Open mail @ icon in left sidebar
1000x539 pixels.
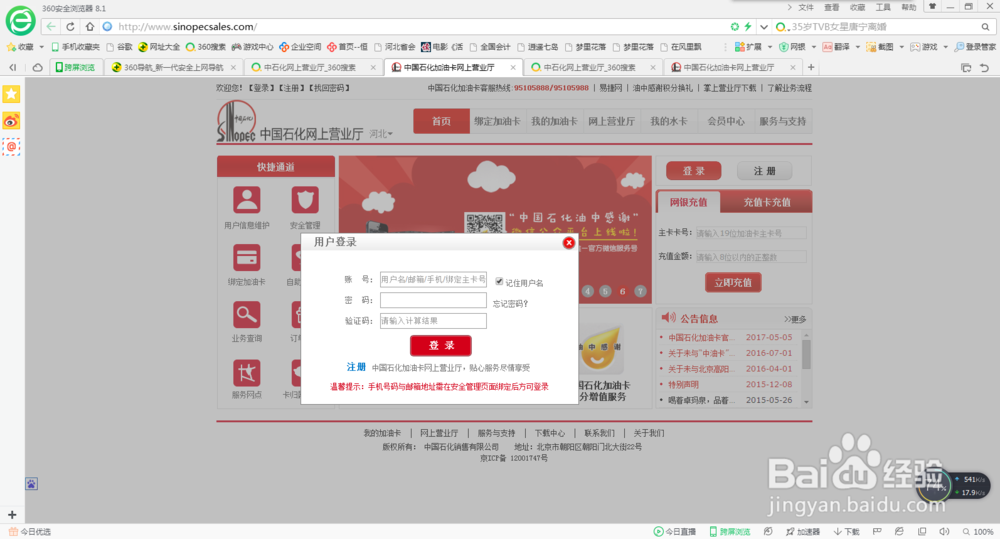click(x=11, y=147)
